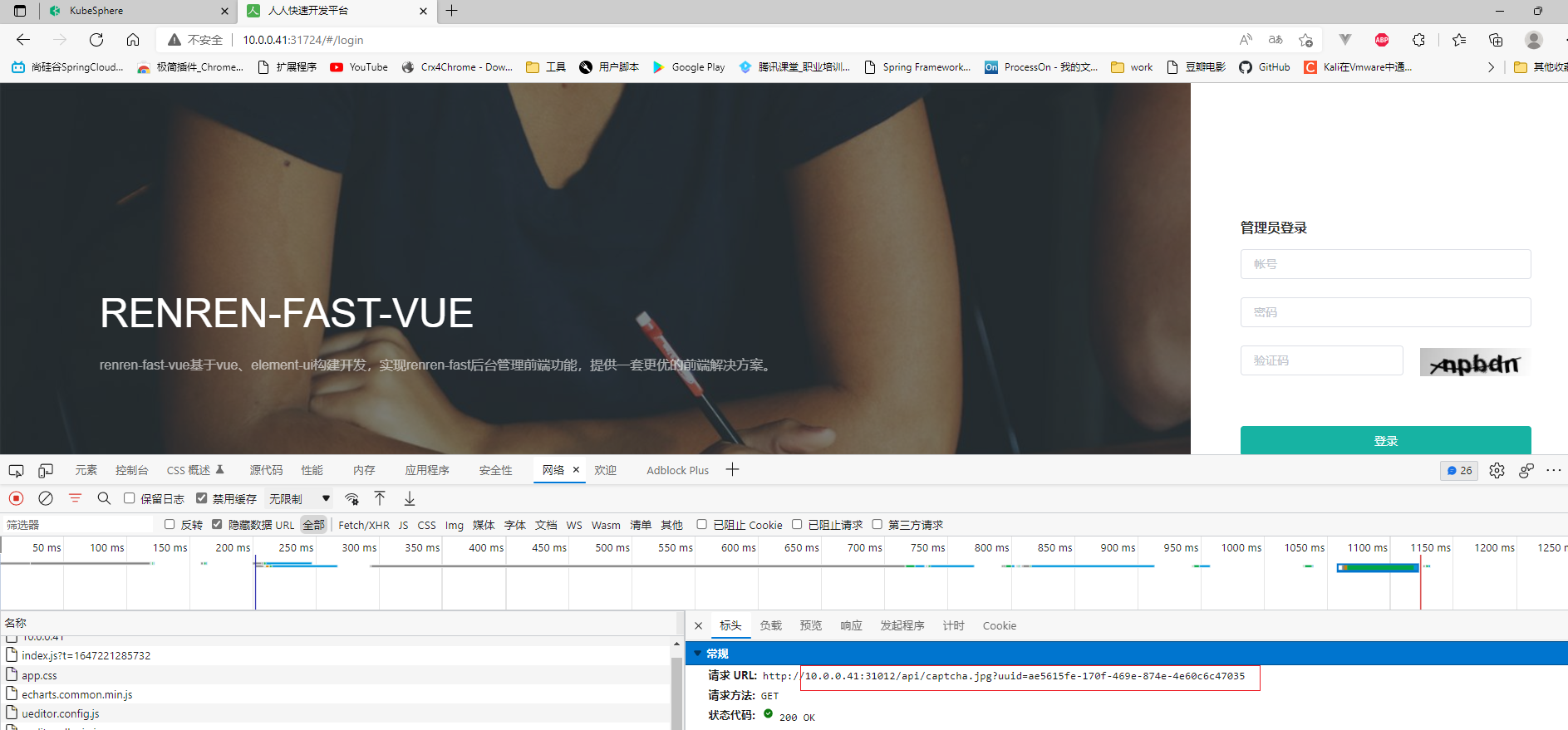Switch to the Console DevTools tab
This screenshot has height=730, width=1568.
(x=132, y=470)
